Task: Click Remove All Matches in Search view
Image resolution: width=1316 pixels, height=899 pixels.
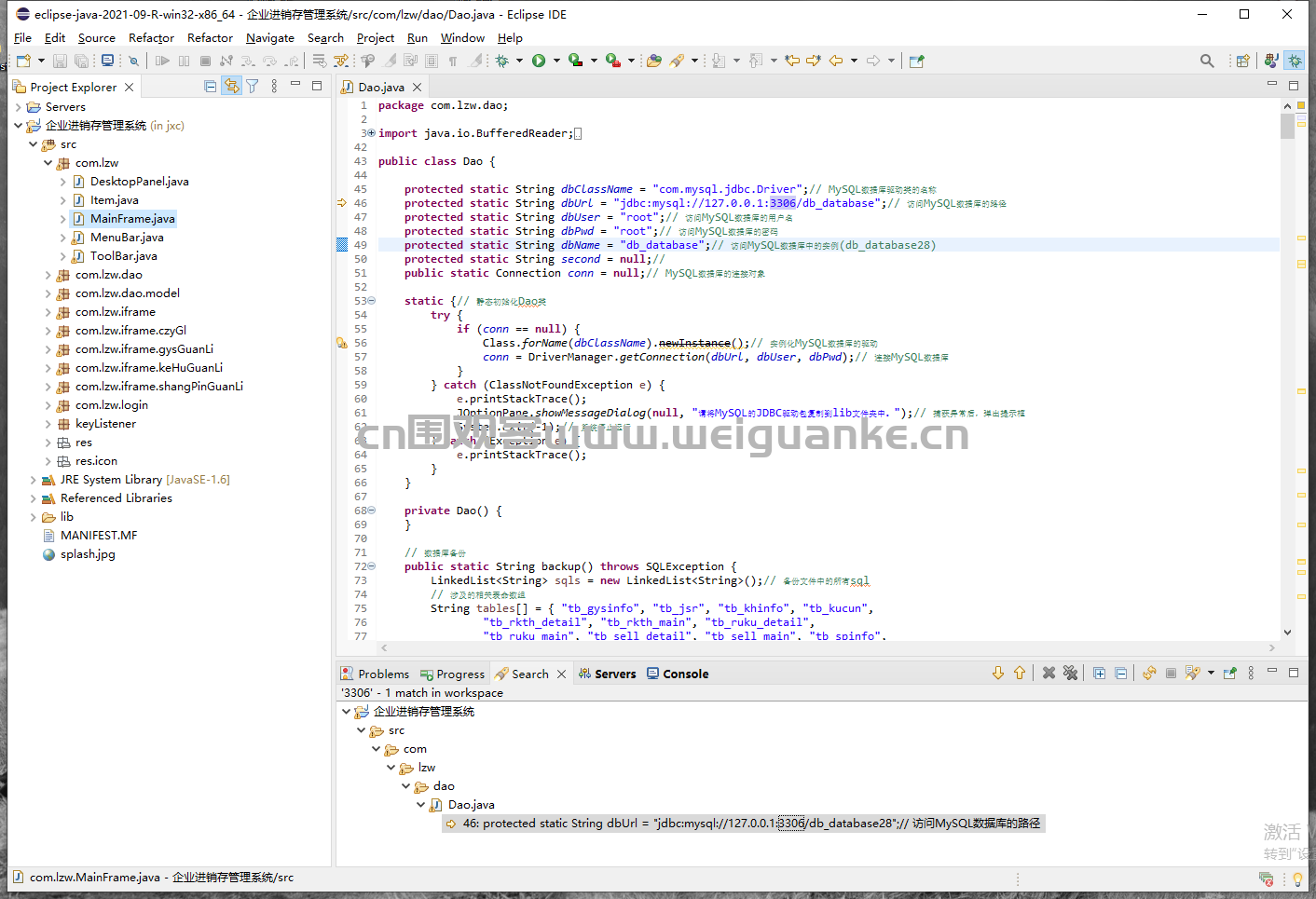Action: tap(1070, 673)
